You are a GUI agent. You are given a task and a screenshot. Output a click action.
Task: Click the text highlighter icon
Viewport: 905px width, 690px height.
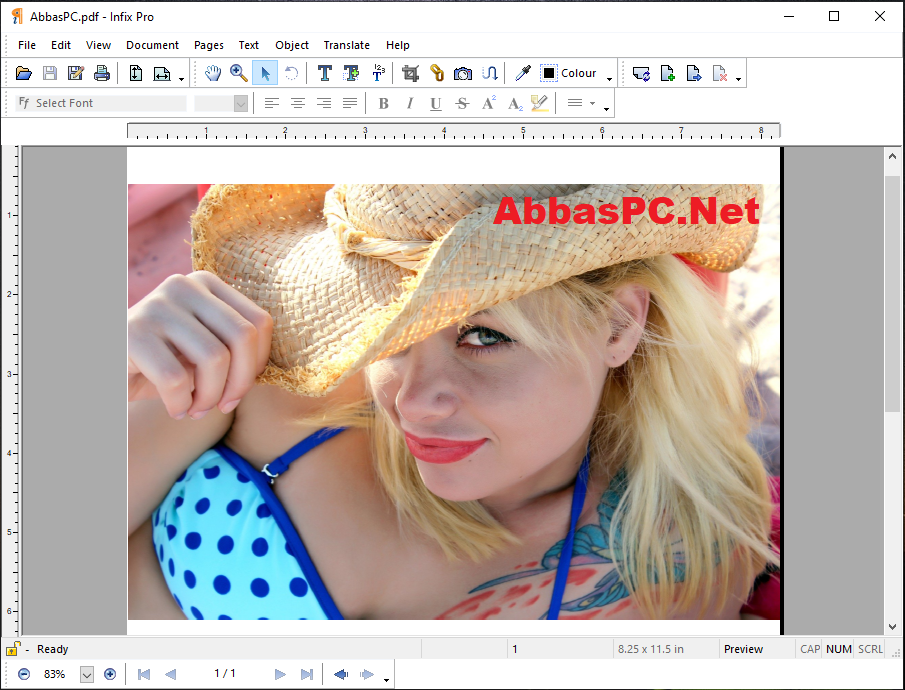tap(540, 103)
